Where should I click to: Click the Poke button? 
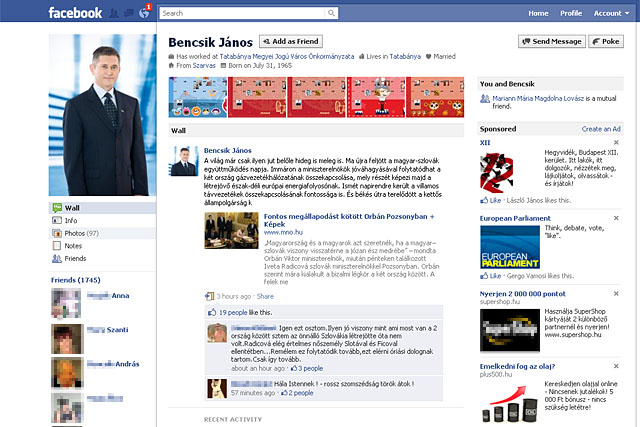click(x=606, y=41)
